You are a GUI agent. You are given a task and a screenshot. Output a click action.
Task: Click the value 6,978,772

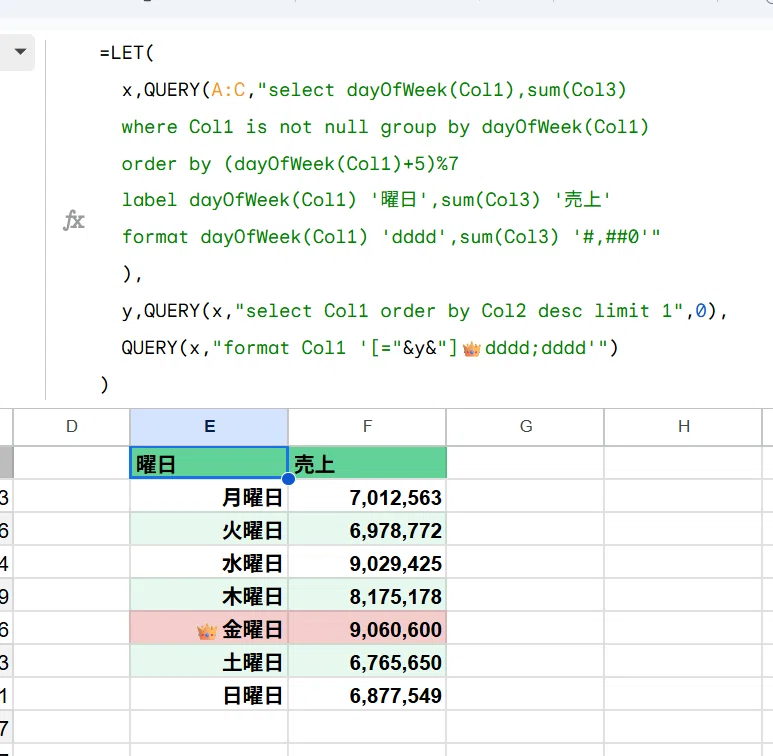[395, 531]
